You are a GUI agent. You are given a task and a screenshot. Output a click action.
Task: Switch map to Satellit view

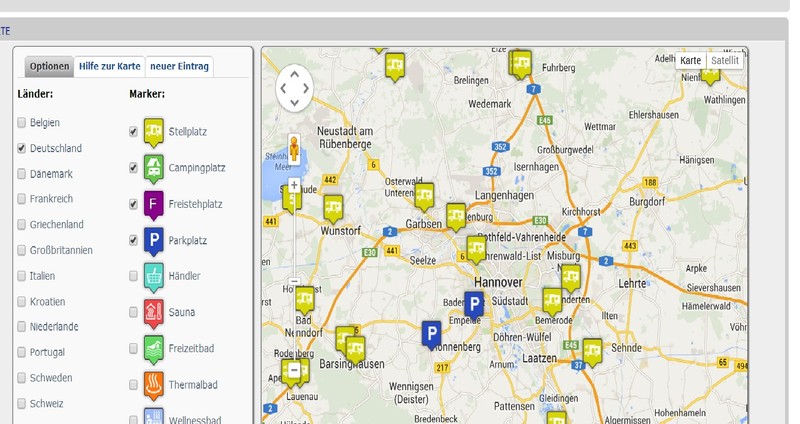pyautogui.click(x=725, y=61)
